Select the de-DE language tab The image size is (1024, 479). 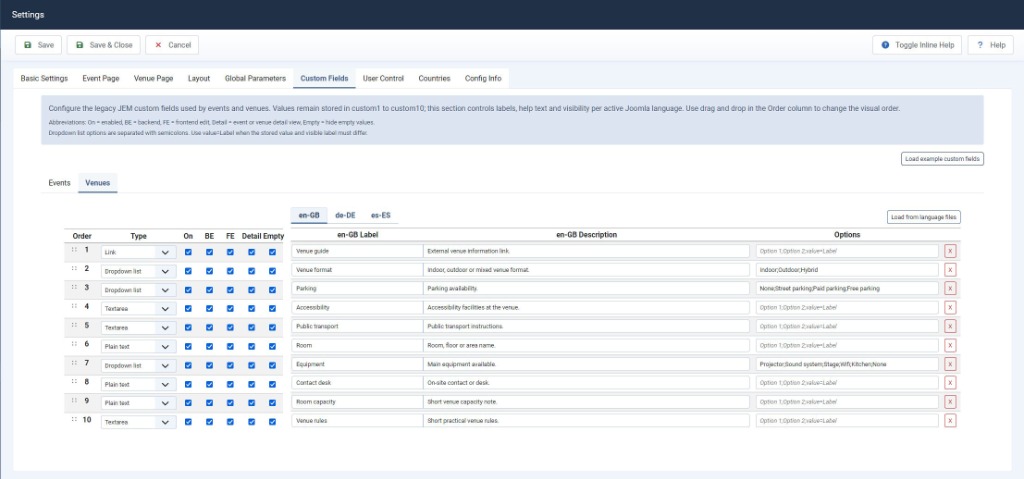(345, 215)
